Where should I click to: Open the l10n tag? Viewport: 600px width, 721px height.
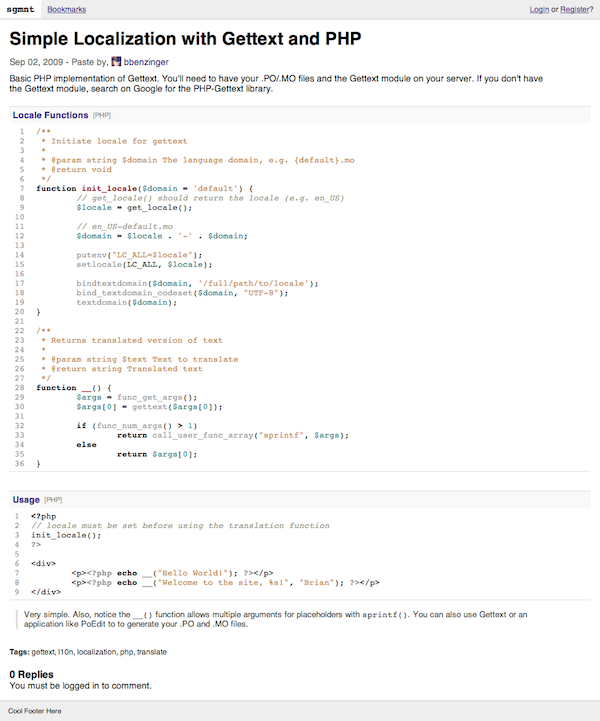point(65,652)
